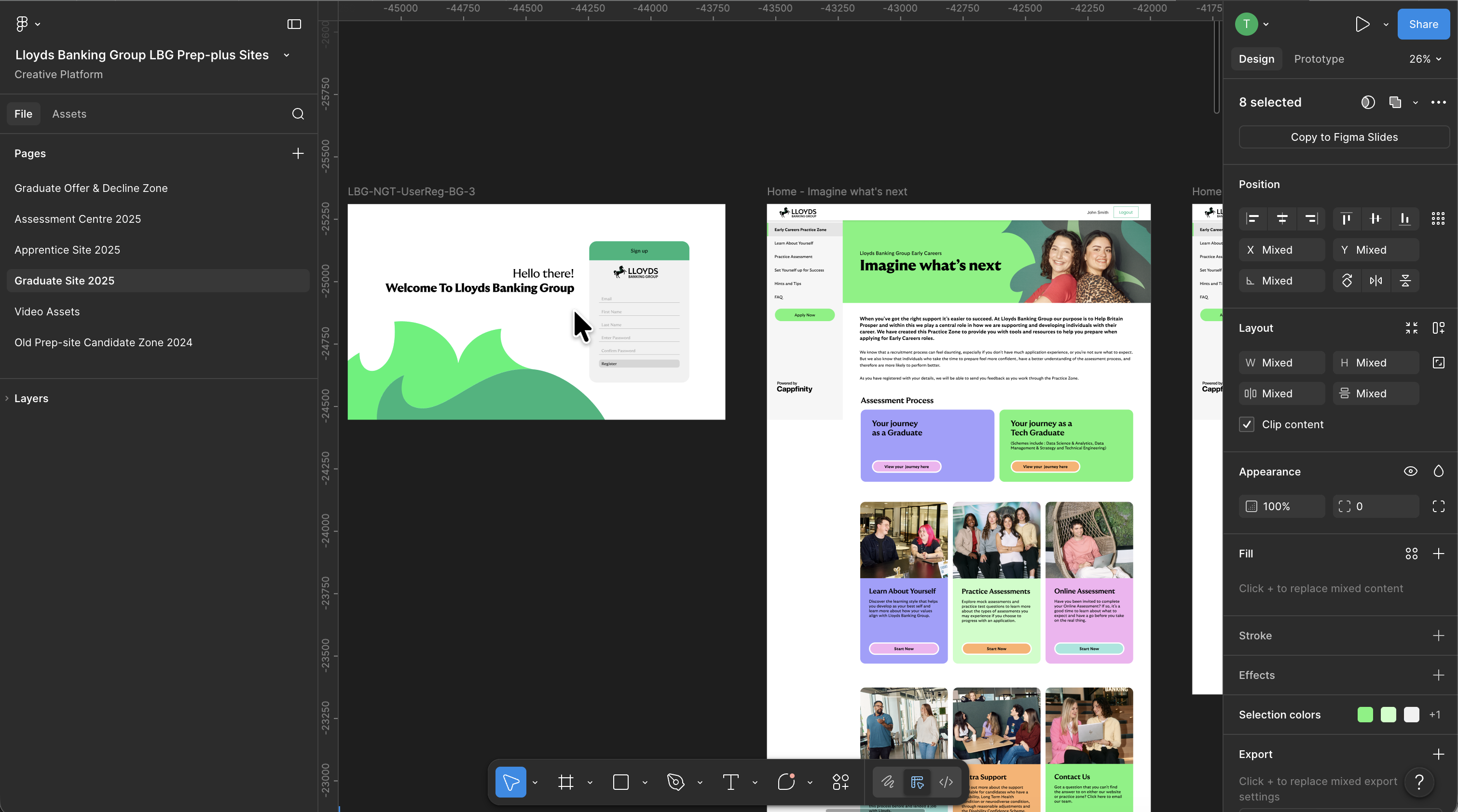Switch to the Design tab
This screenshot has height=812, width=1458.
(1256, 59)
